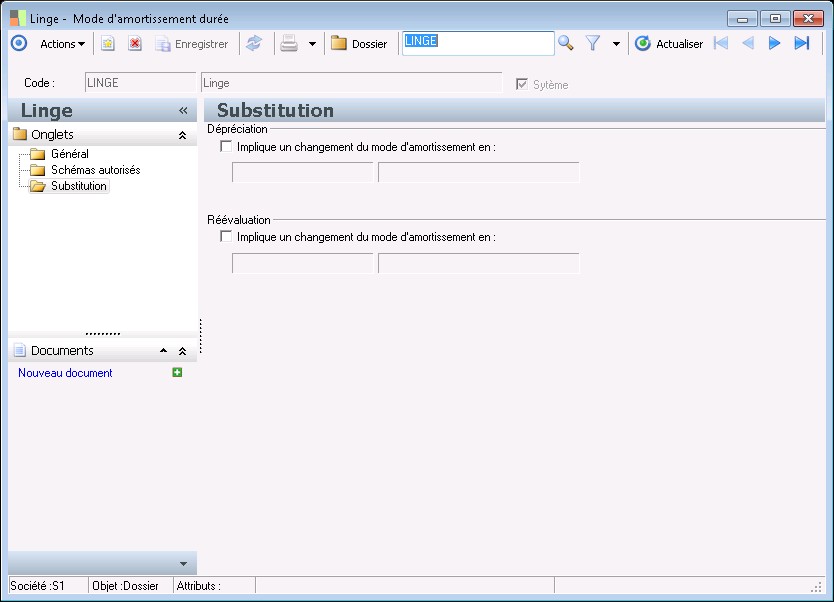Collapse the Documents section double chevron
The image size is (834, 602).
(x=182, y=351)
